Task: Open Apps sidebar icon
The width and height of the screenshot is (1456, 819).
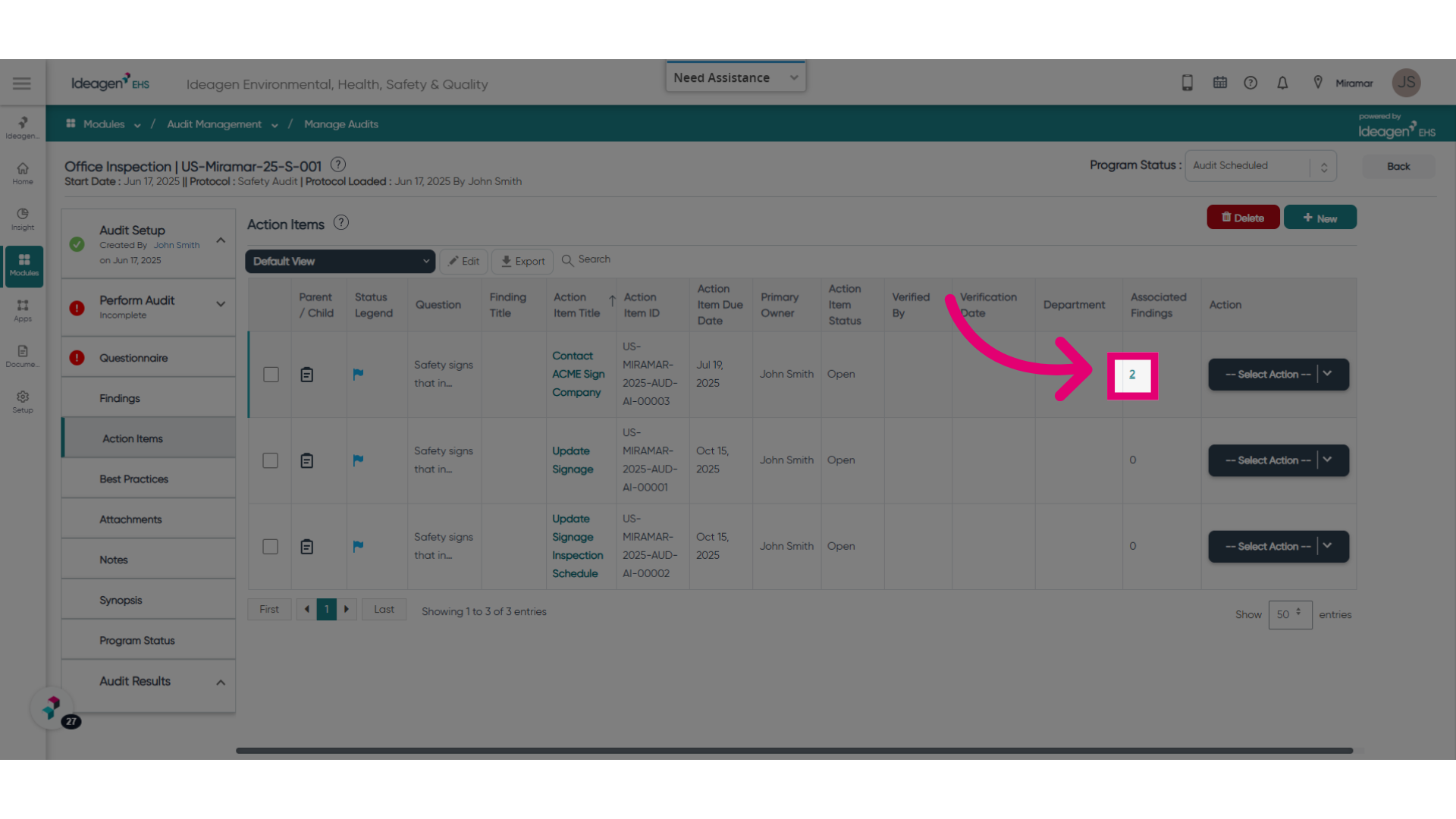Action: point(23,311)
